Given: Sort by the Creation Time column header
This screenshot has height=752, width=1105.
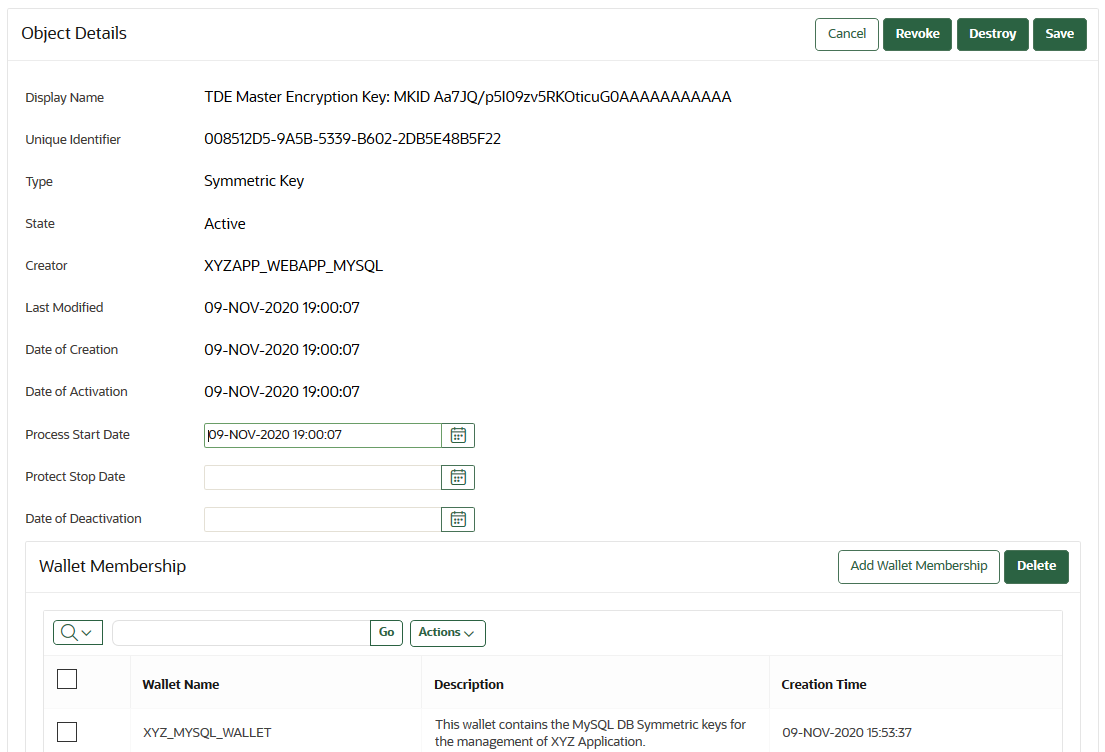Looking at the screenshot, I should (x=824, y=684).
